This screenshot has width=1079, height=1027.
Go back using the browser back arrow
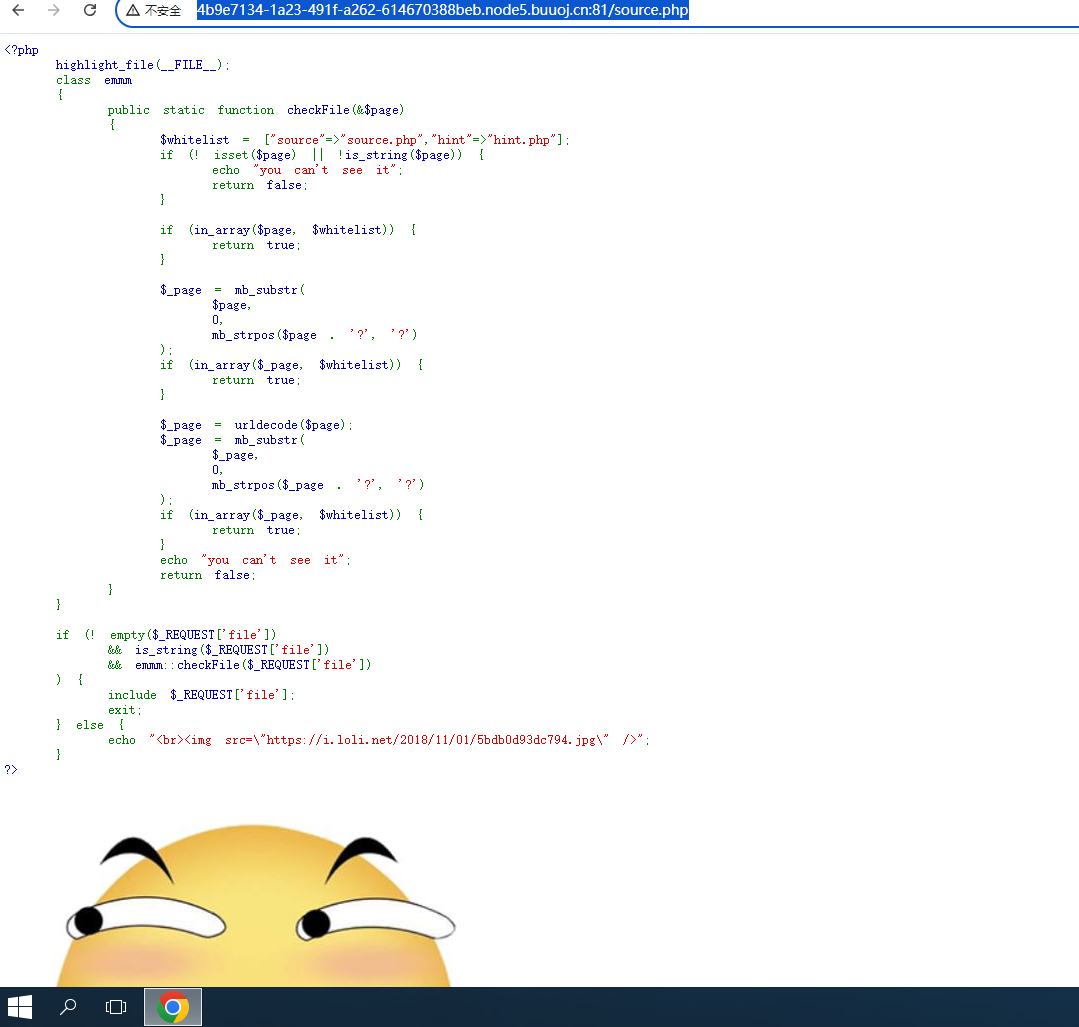coord(19,10)
